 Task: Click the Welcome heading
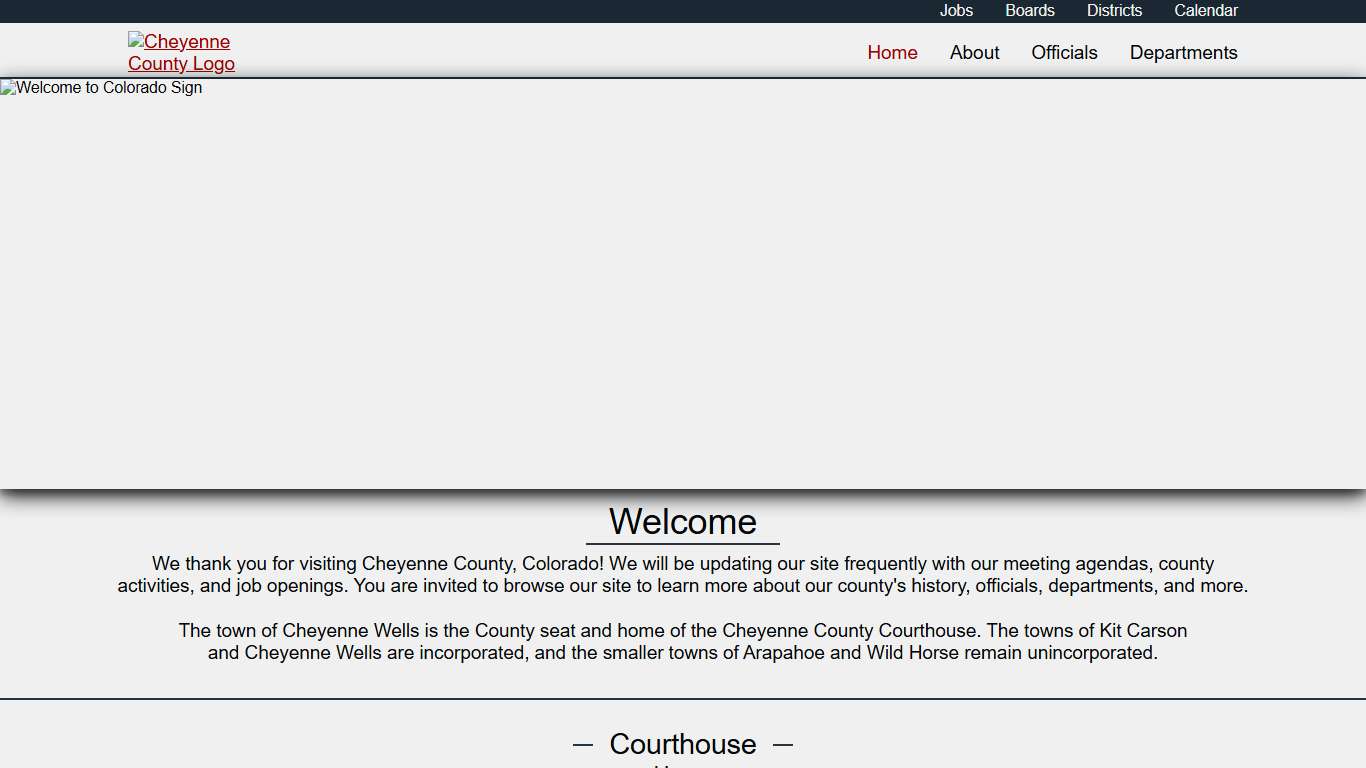(x=683, y=522)
